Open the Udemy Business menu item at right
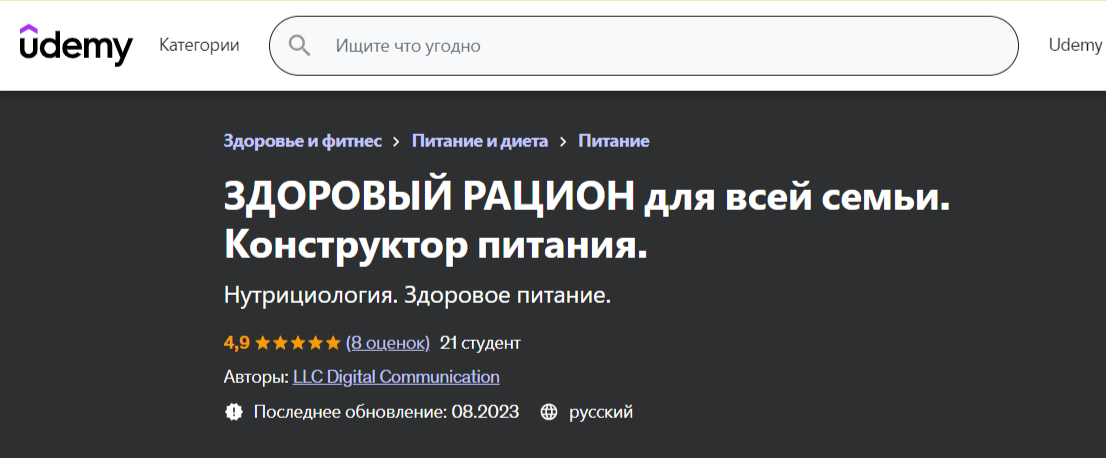The height and width of the screenshot is (458, 1106). [1077, 46]
